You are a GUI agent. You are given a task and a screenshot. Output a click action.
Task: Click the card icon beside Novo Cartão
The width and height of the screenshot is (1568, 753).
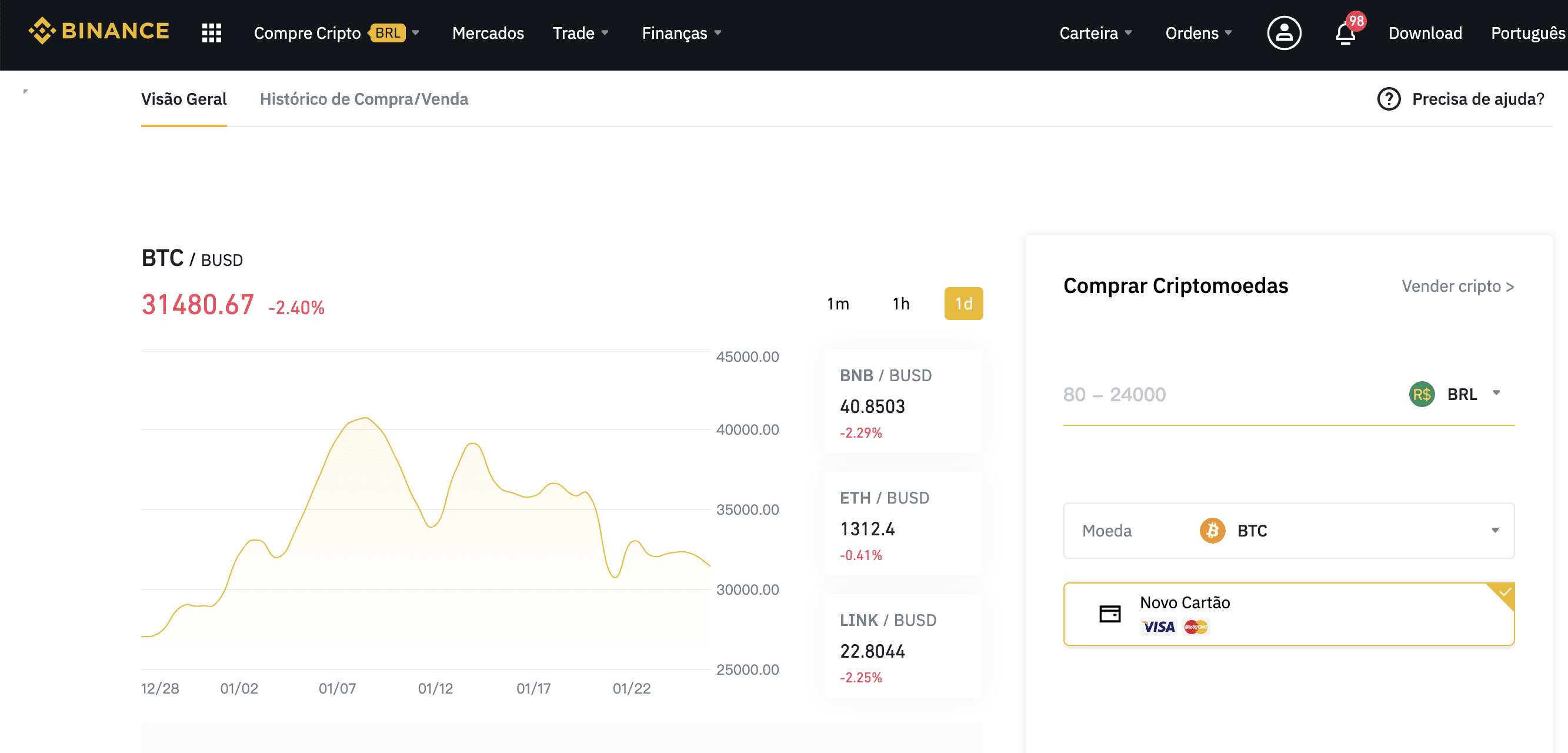tap(1110, 614)
